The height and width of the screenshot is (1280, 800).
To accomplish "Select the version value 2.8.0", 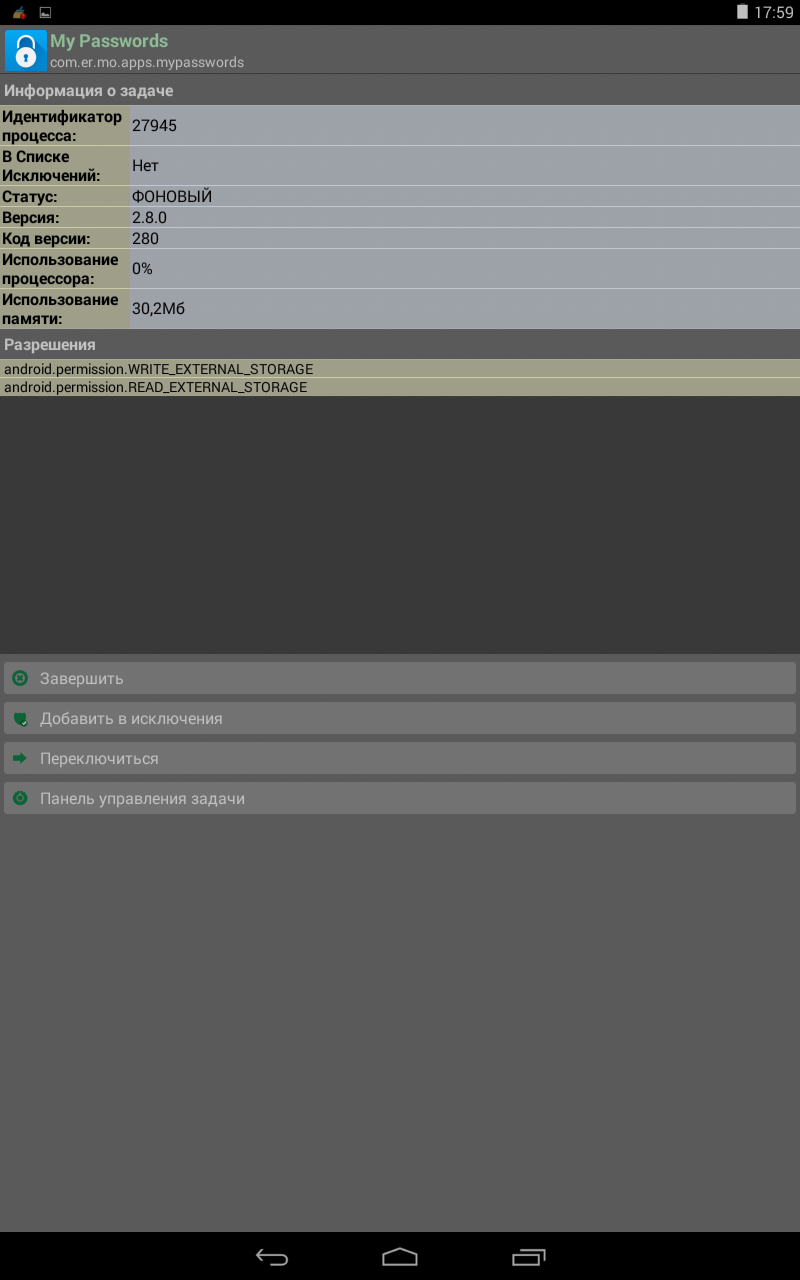I will 149,218.
